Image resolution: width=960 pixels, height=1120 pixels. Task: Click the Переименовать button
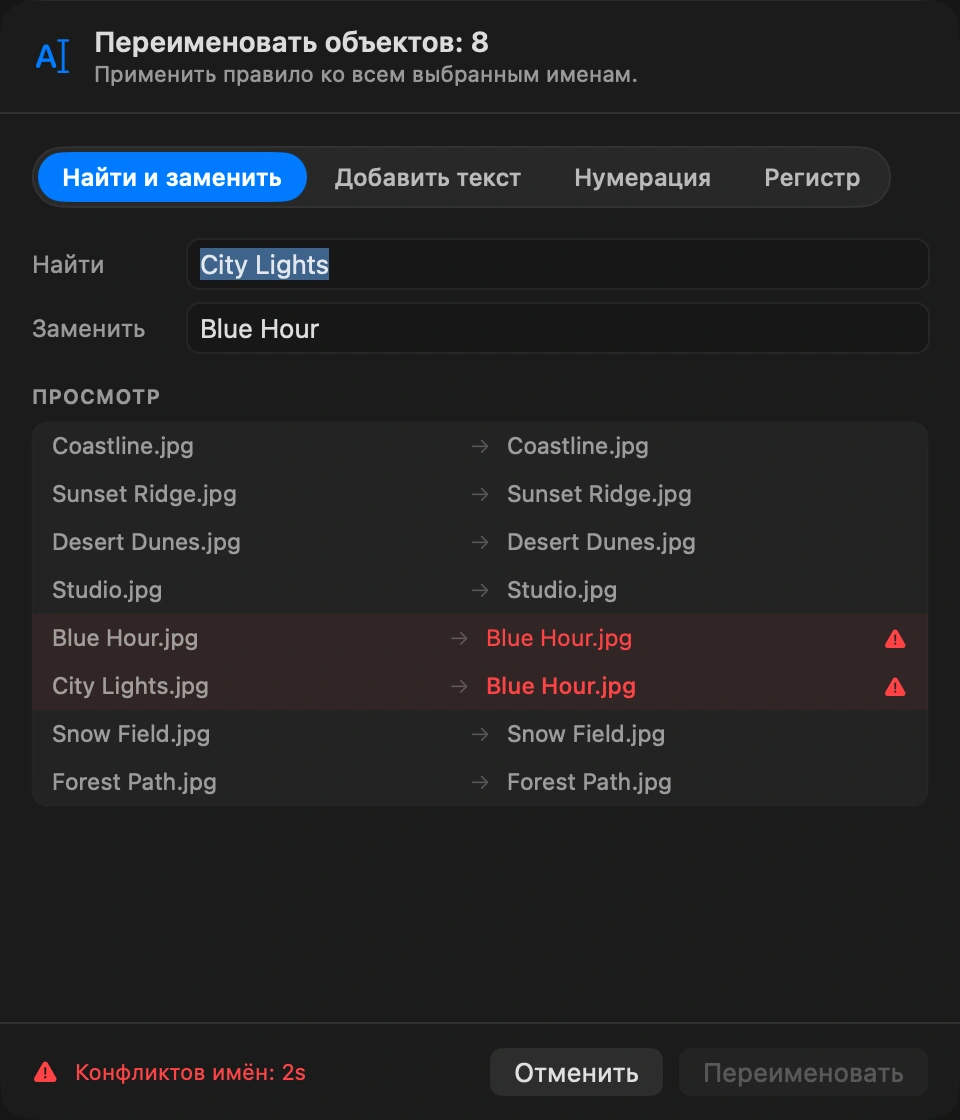coord(804,1072)
